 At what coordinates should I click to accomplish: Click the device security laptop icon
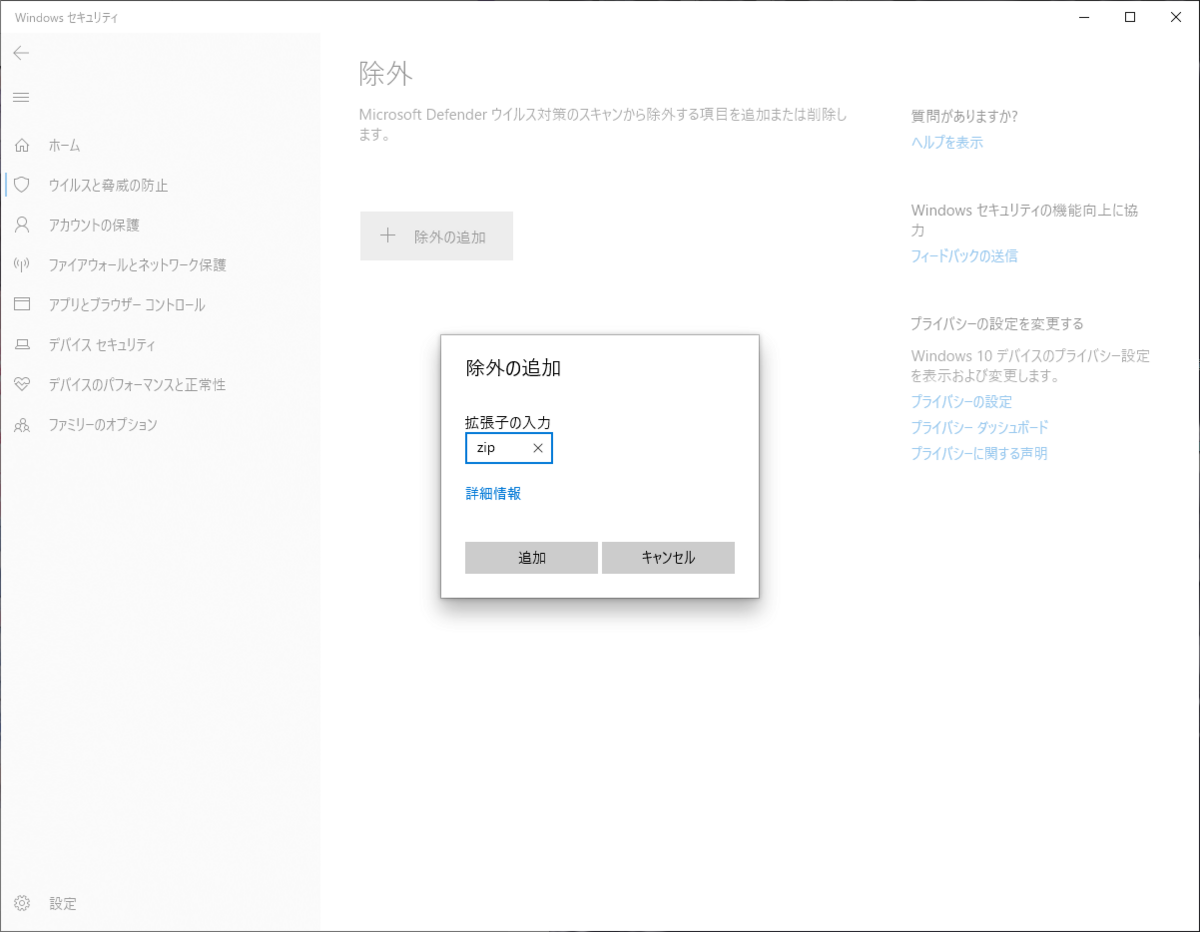pos(22,345)
